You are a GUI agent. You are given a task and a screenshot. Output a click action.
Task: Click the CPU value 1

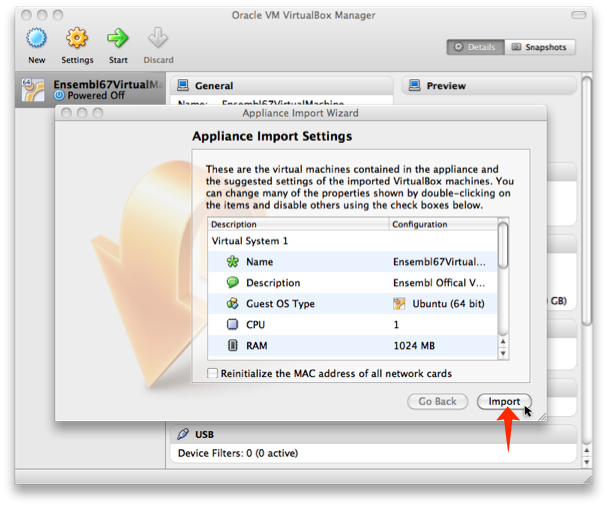(x=396, y=325)
